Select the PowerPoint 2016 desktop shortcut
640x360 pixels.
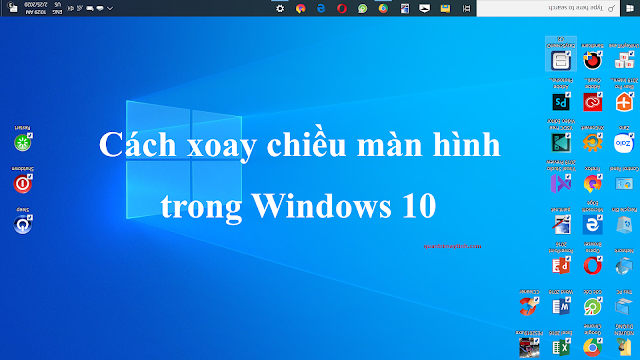tap(561, 266)
